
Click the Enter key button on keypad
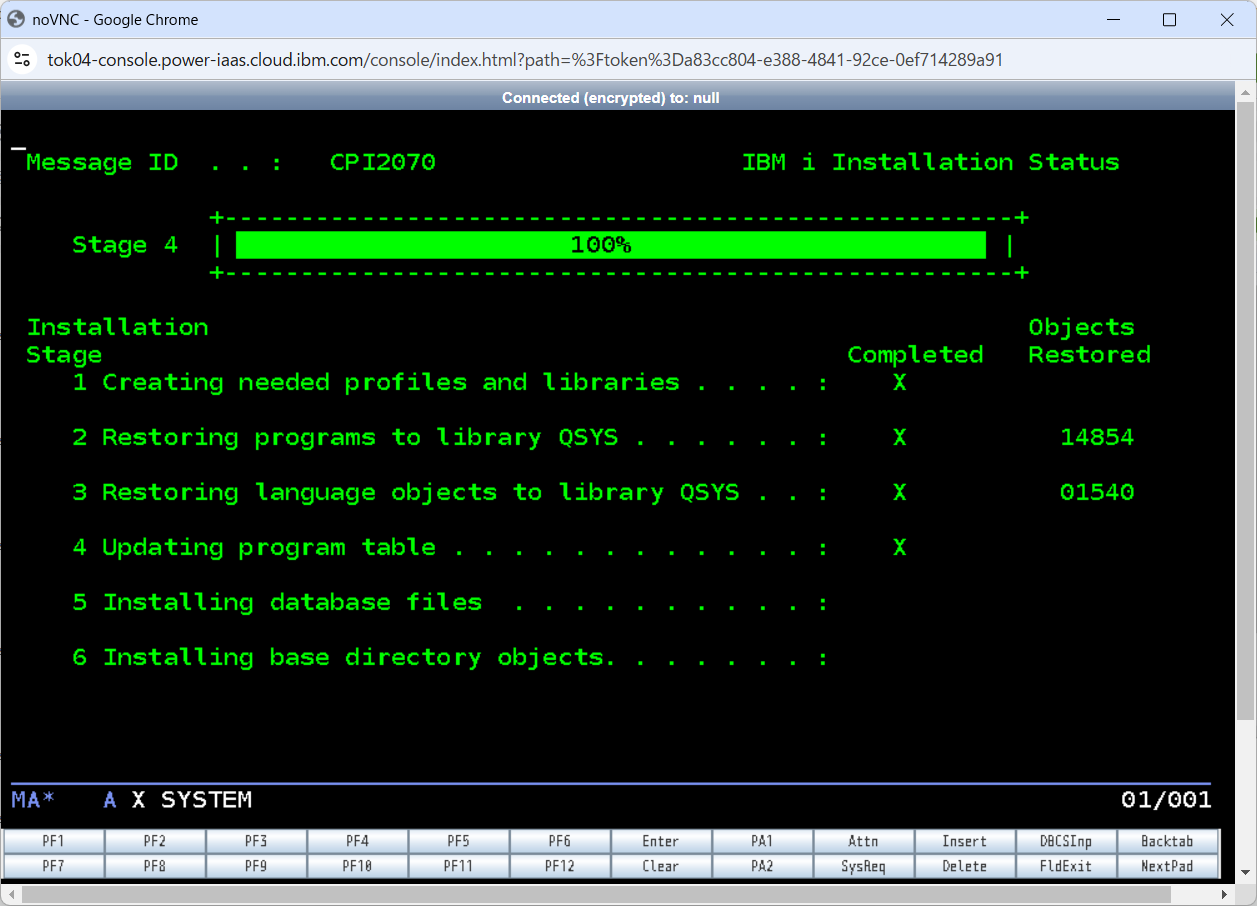(x=661, y=841)
